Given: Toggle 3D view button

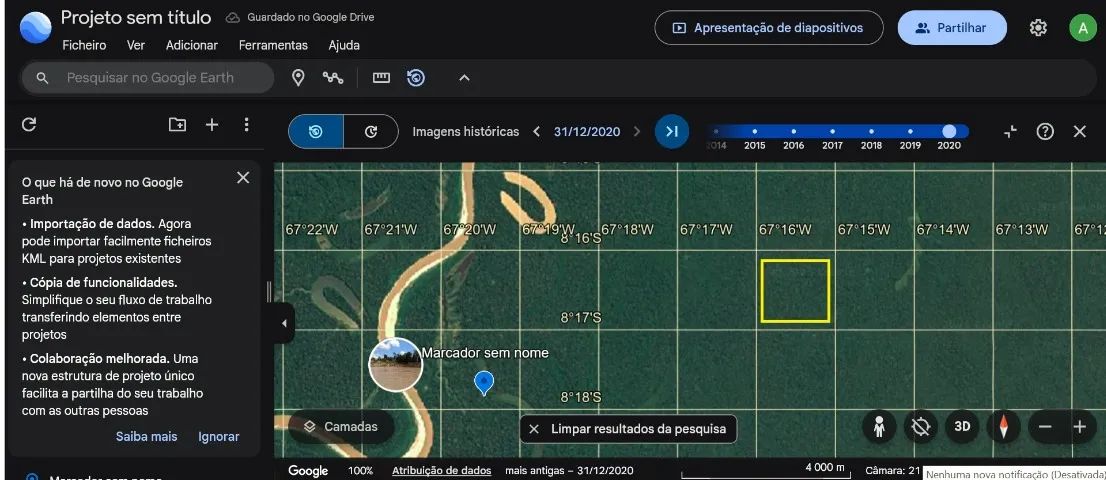Looking at the screenshot, I should coord(962,426).
